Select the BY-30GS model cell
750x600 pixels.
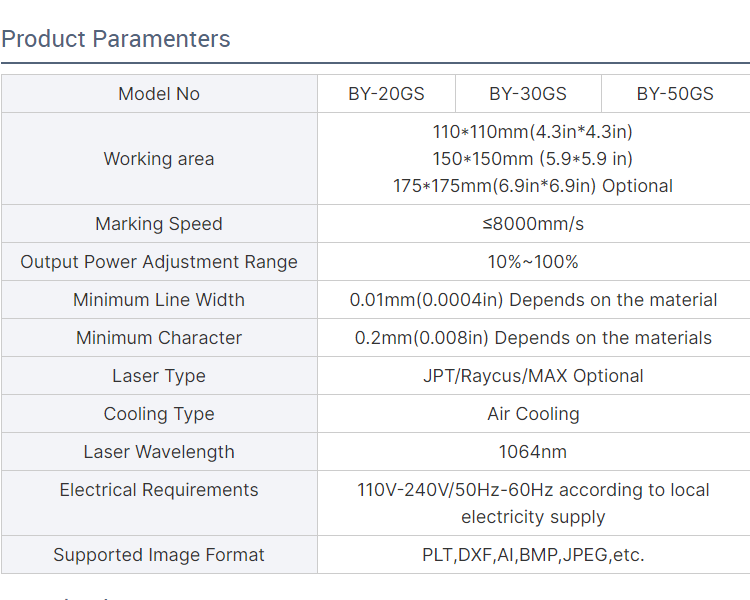528,94
